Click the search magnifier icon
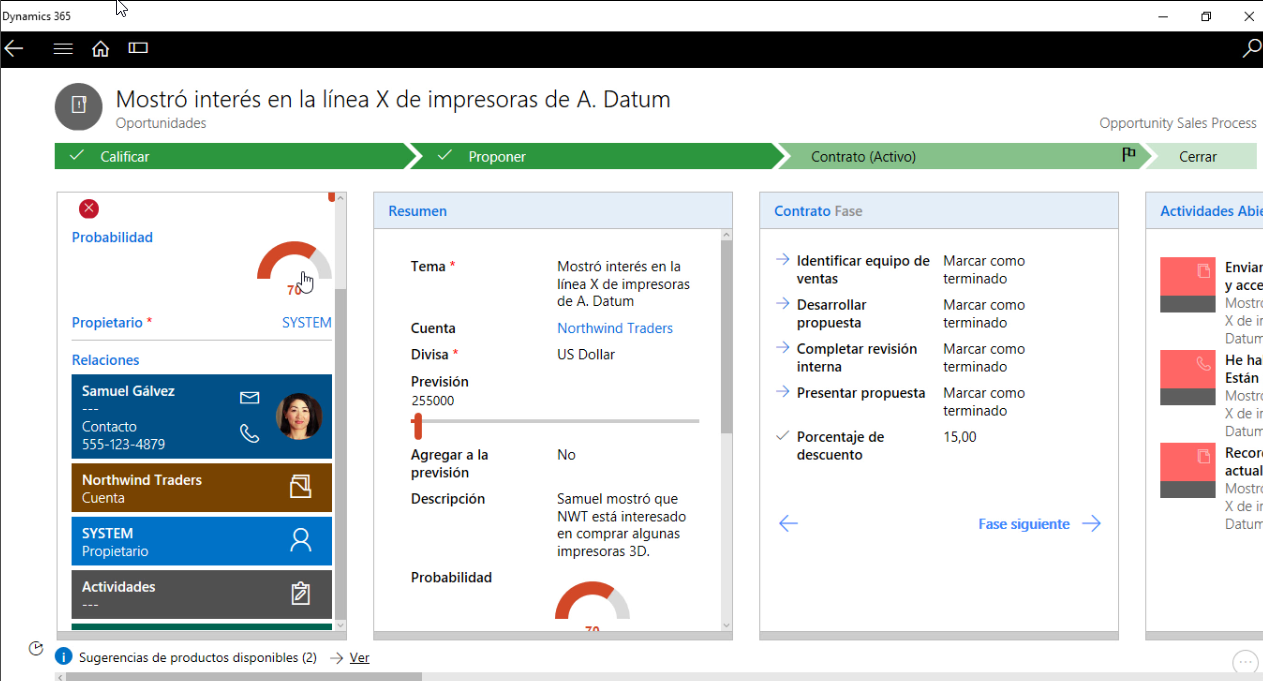1263x681 pixels. 1250,48
